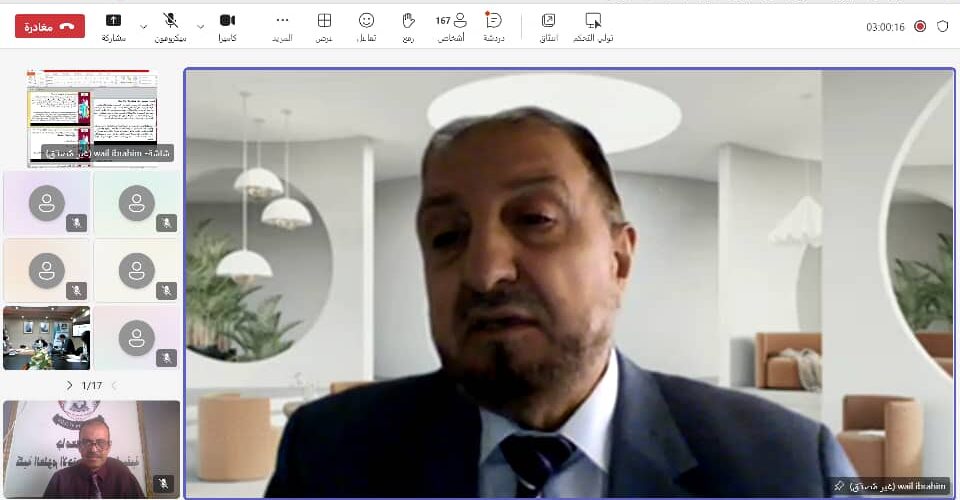Expand the camera options dropdown arrow
The width and height of the screenshot is (960, 500).
200,26
